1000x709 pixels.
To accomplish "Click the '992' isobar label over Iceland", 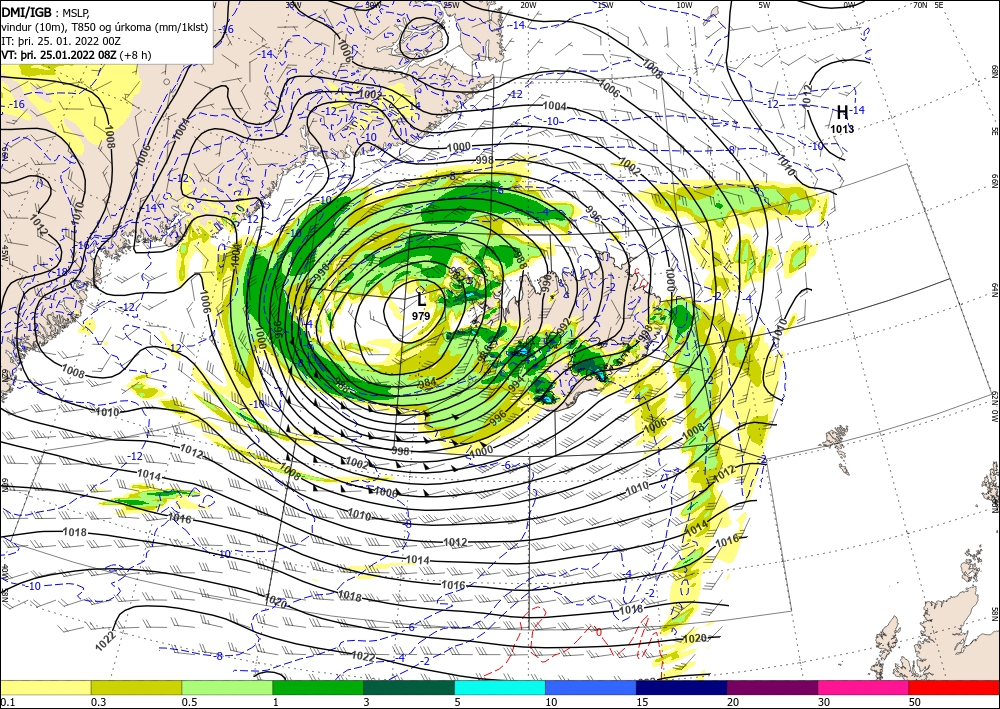I will (x=563, y=326).
